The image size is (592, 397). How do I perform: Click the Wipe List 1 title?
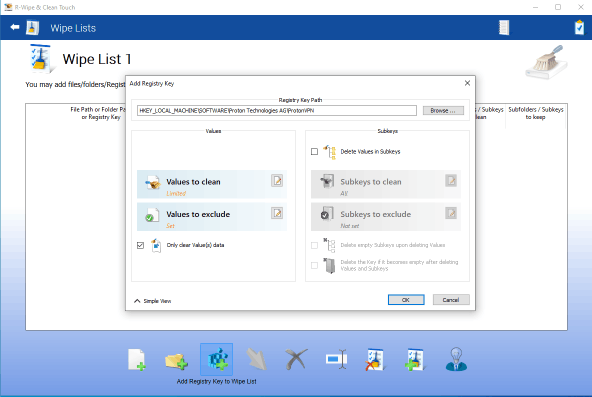97,59
